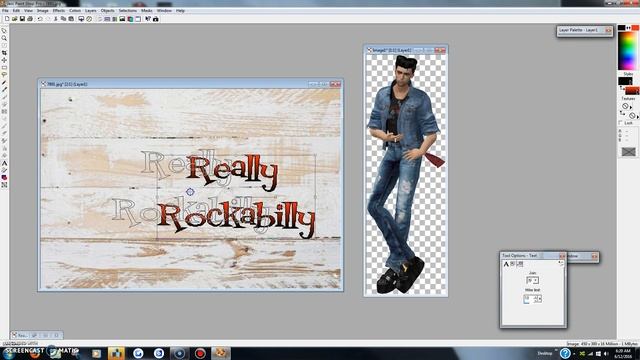Open the Layers menu
The width and height of the screenshot is (640, 360).
[91, 11]
